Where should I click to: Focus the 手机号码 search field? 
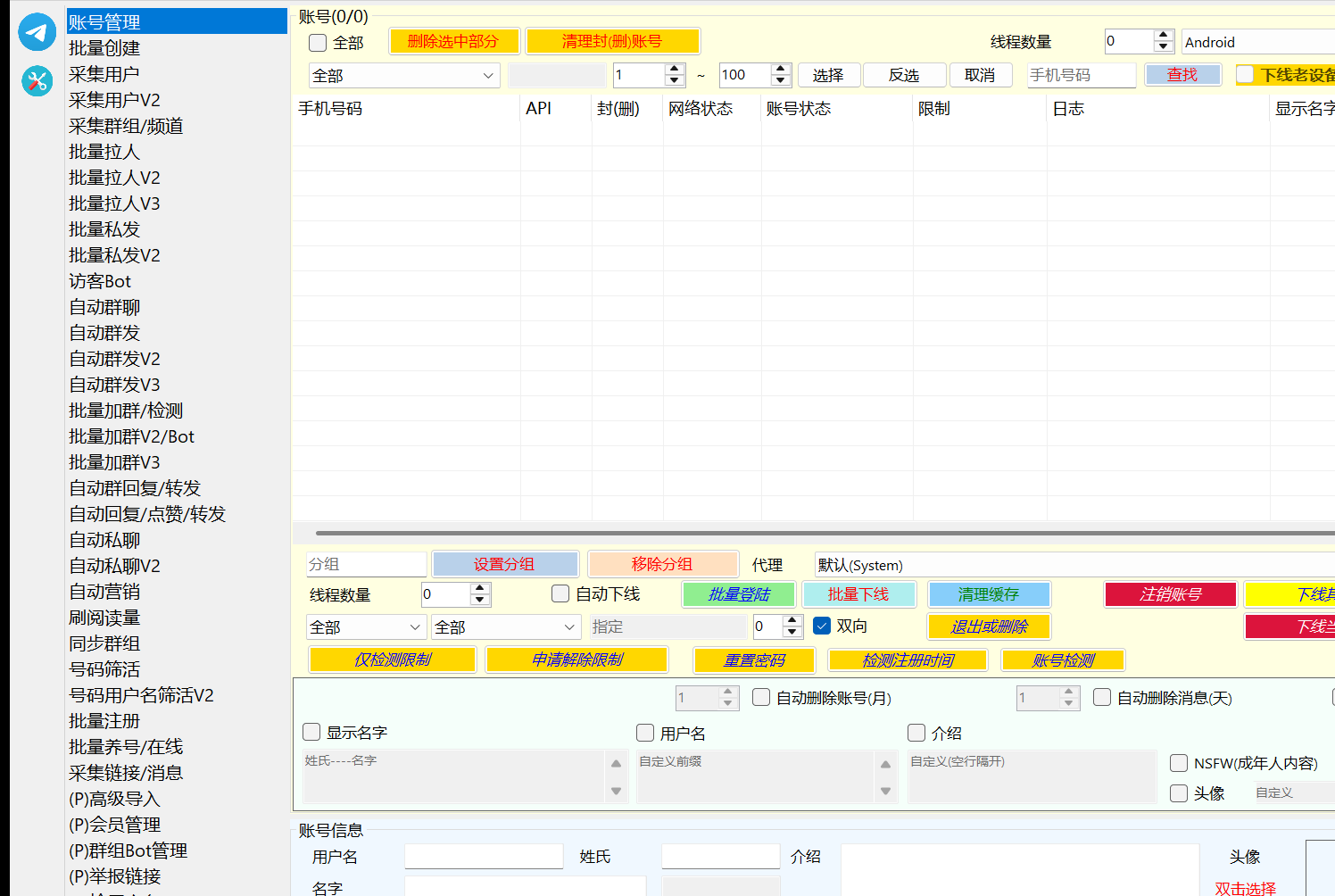(x=1081, y=75)
